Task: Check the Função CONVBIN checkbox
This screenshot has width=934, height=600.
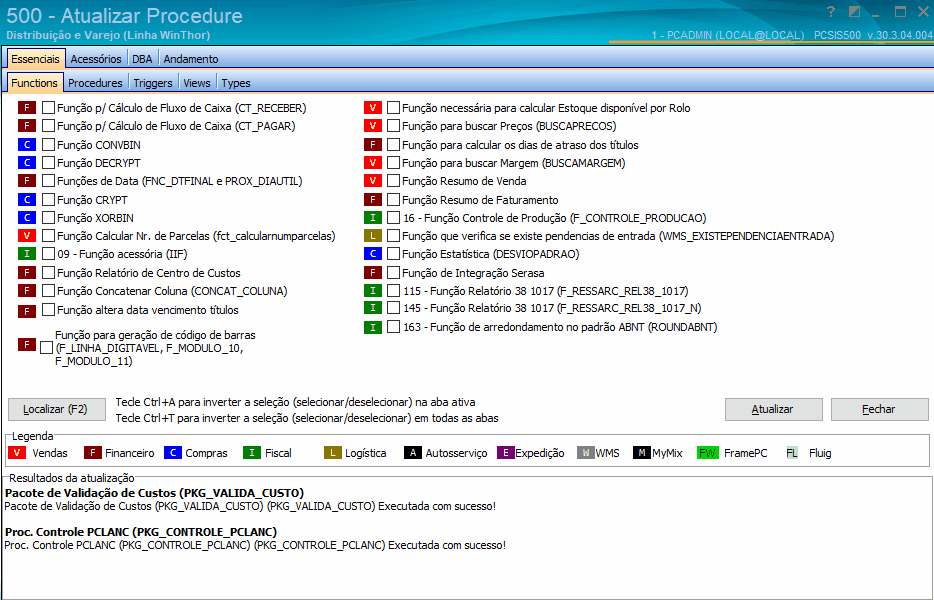Action: click(48, 145)
